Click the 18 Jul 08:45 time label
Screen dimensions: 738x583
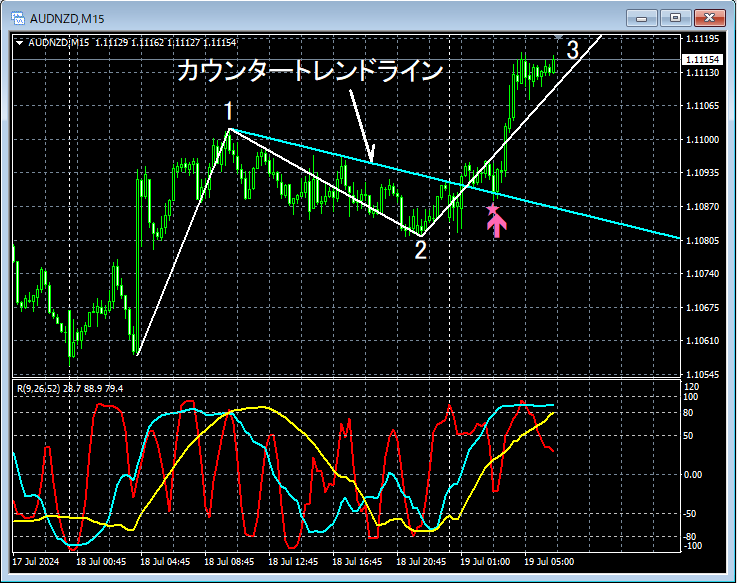tap(229, 562)
